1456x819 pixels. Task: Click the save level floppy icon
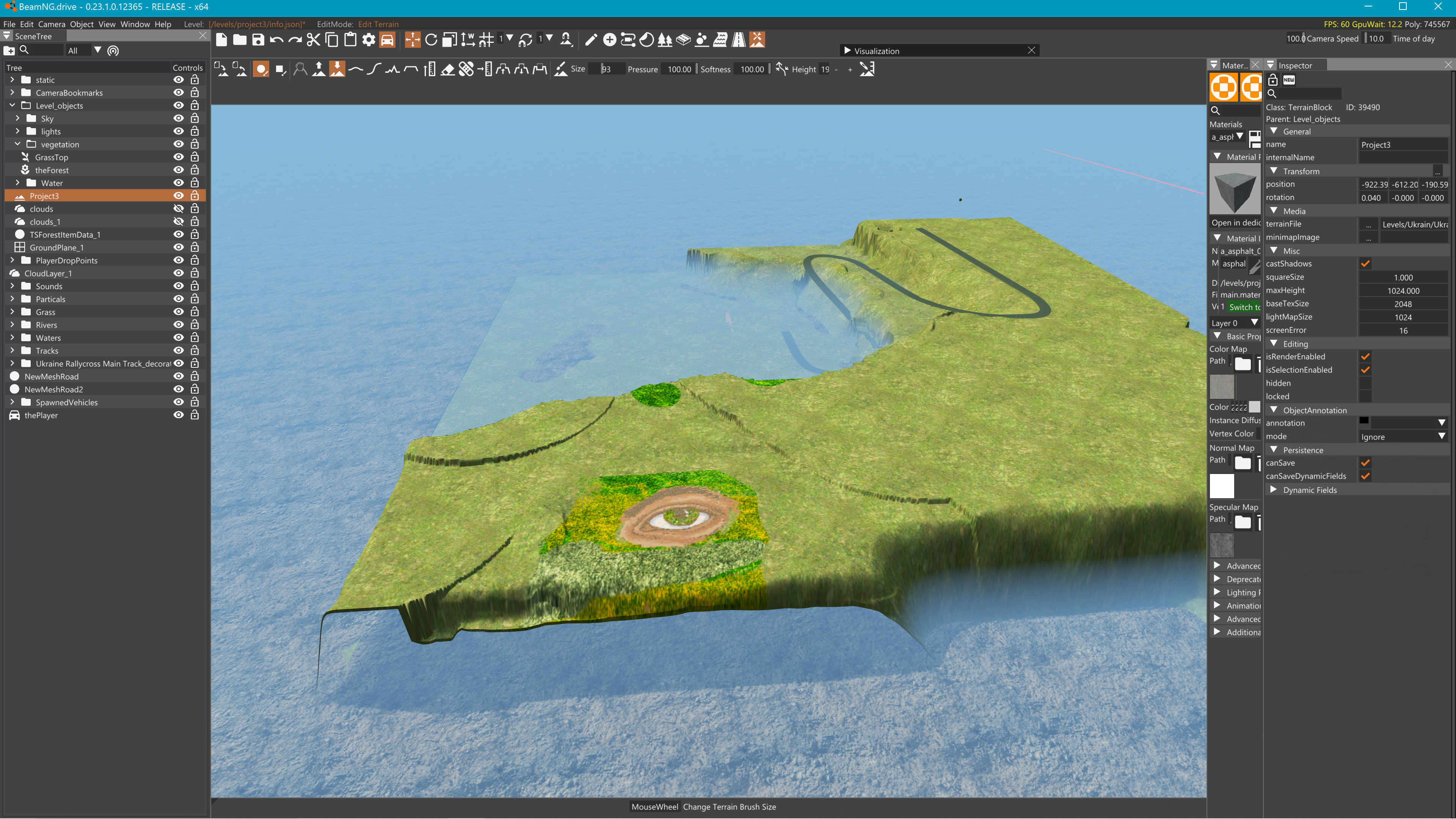point(258,39)
